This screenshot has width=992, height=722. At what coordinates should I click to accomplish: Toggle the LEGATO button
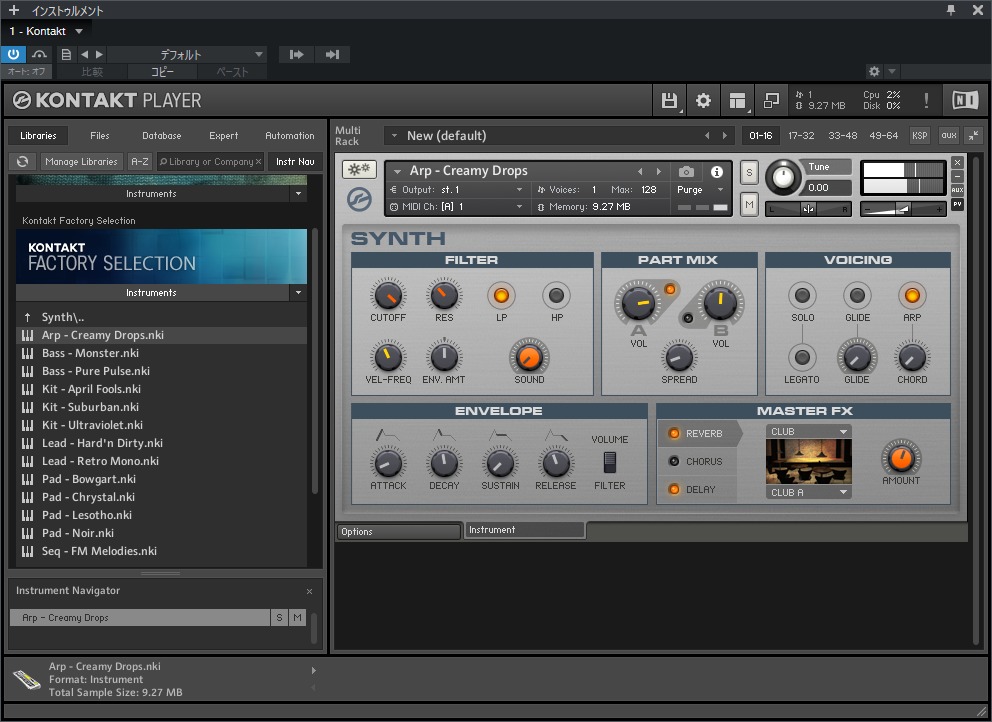coord(802,358)
